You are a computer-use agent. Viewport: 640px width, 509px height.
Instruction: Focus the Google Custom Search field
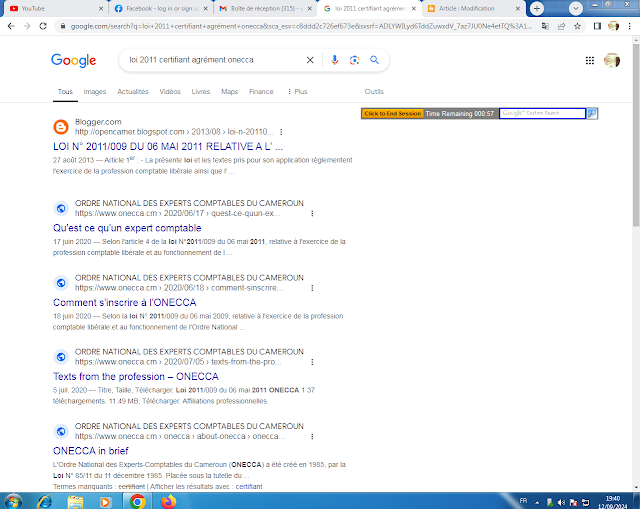point(542,113)
